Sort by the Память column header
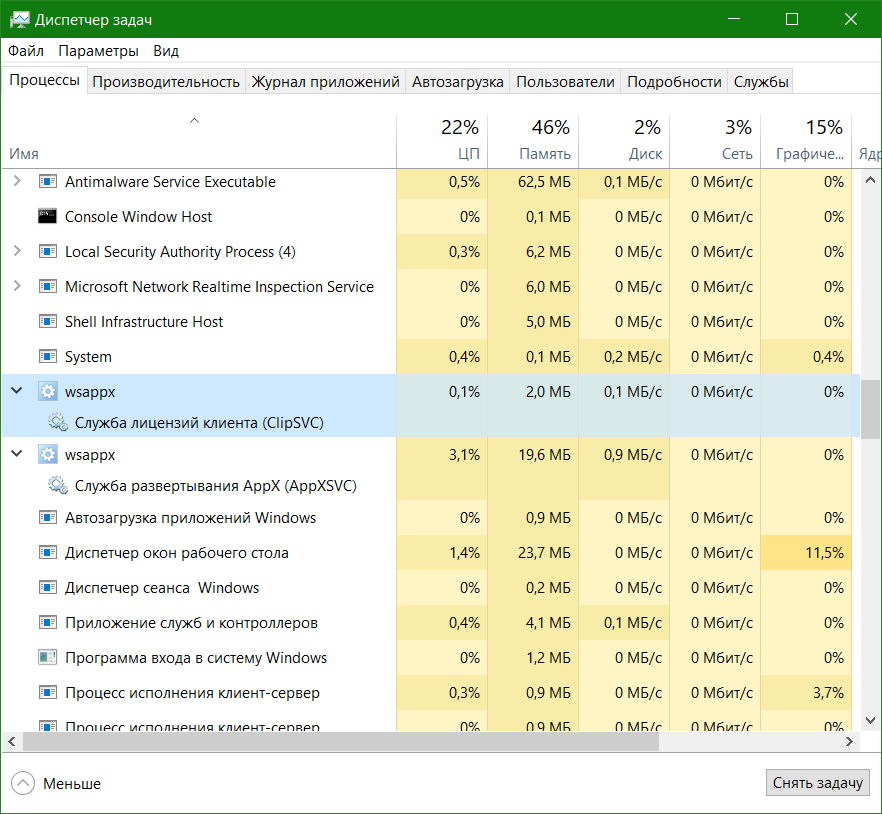 (533, 141)
